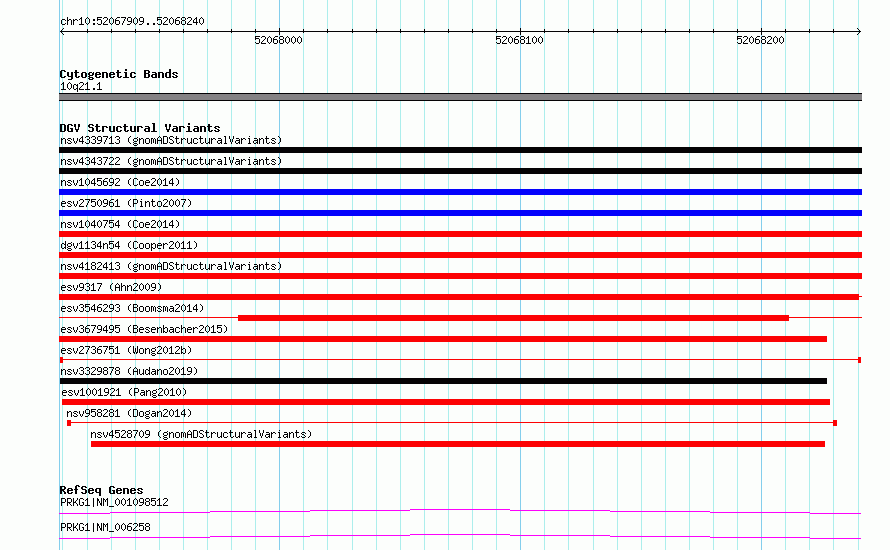
Task: Click ruler position 52068000
Action: click(278, 40)
